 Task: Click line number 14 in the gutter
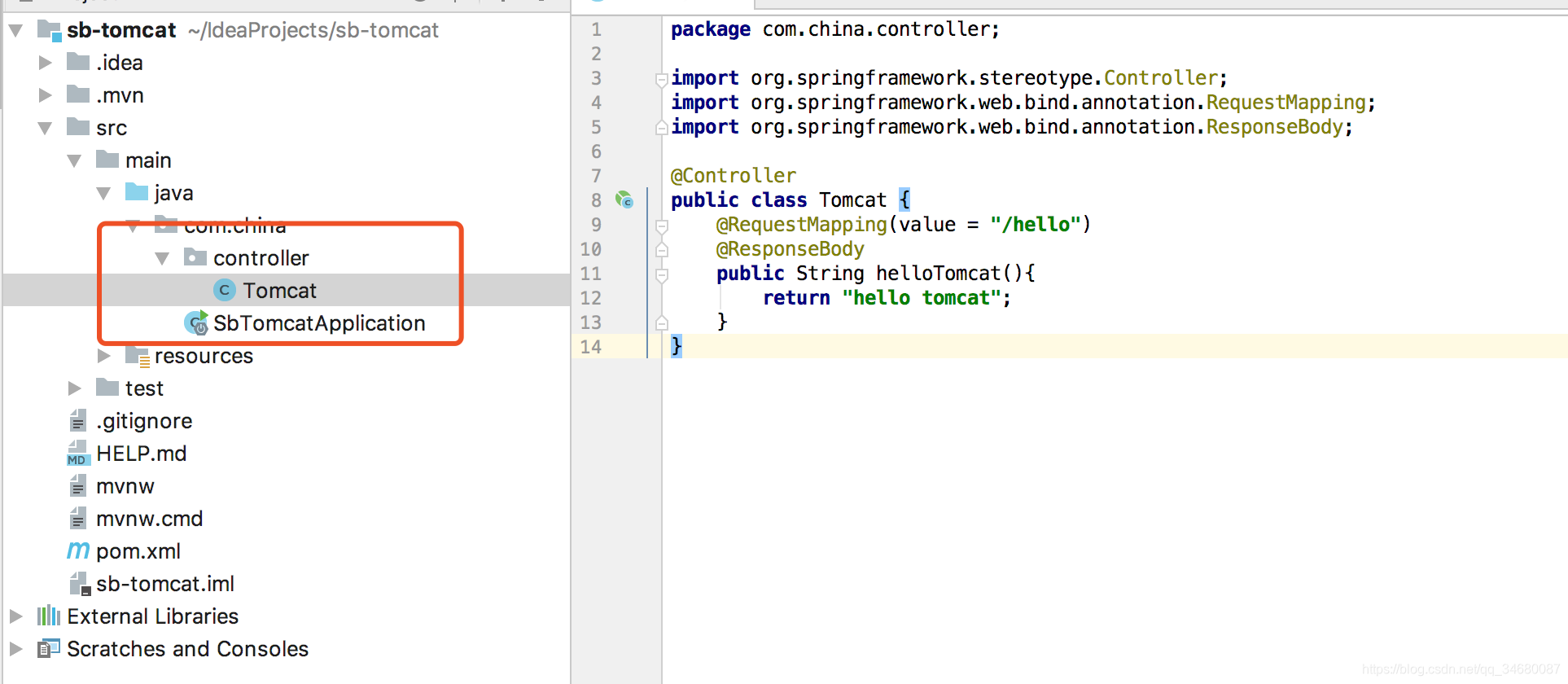click(x=591, y=347)
